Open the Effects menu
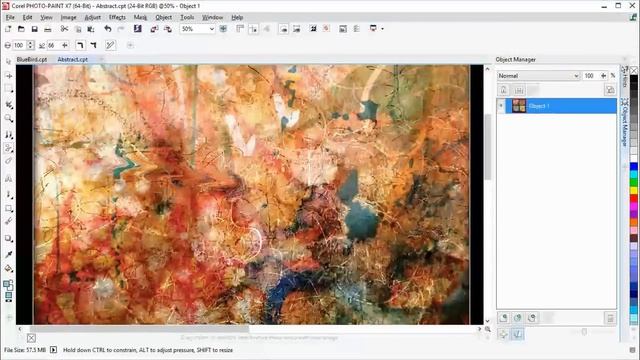 (x=117, y=18)
